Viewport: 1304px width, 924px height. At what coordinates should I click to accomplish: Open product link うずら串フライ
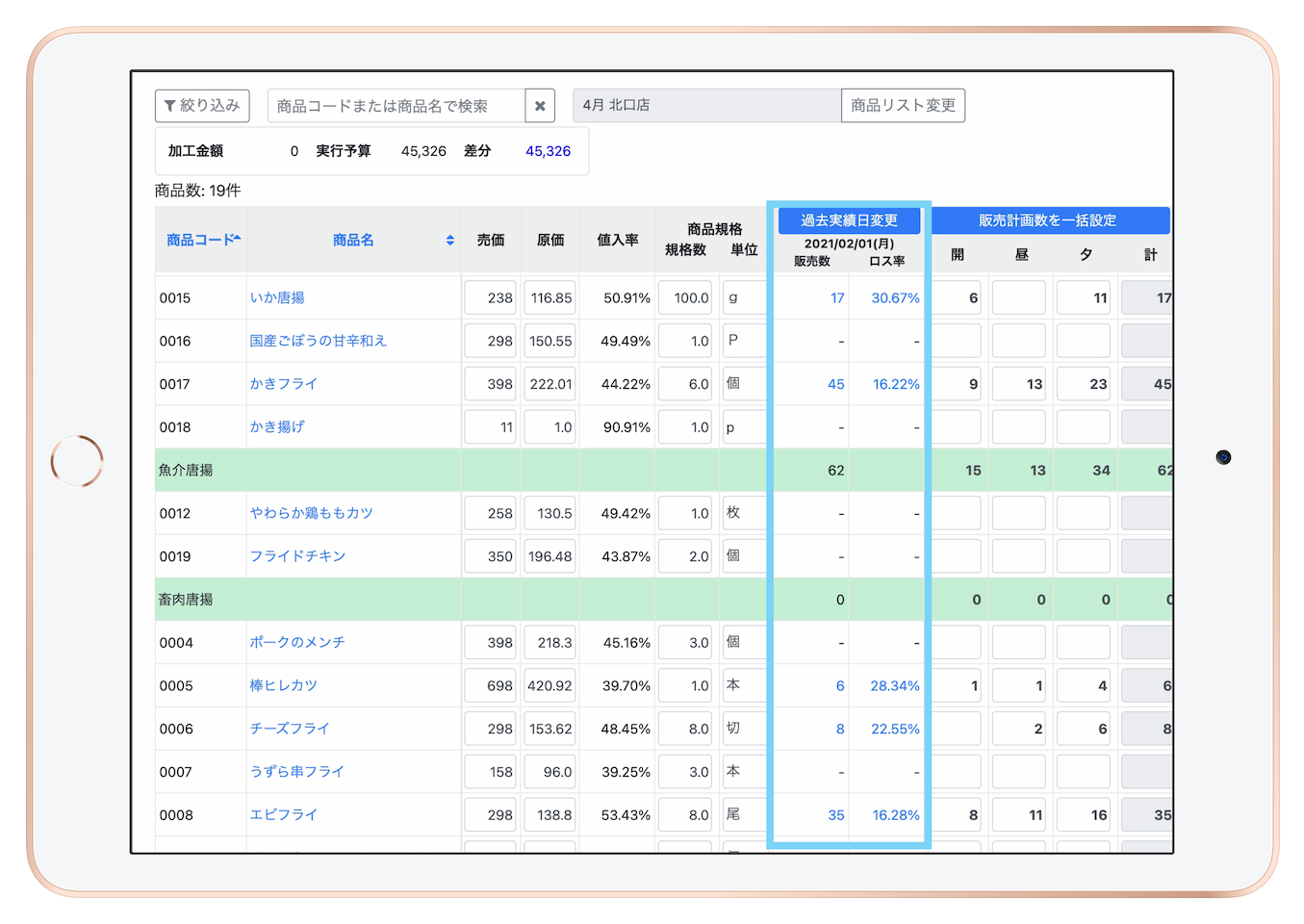click(296, 772)
